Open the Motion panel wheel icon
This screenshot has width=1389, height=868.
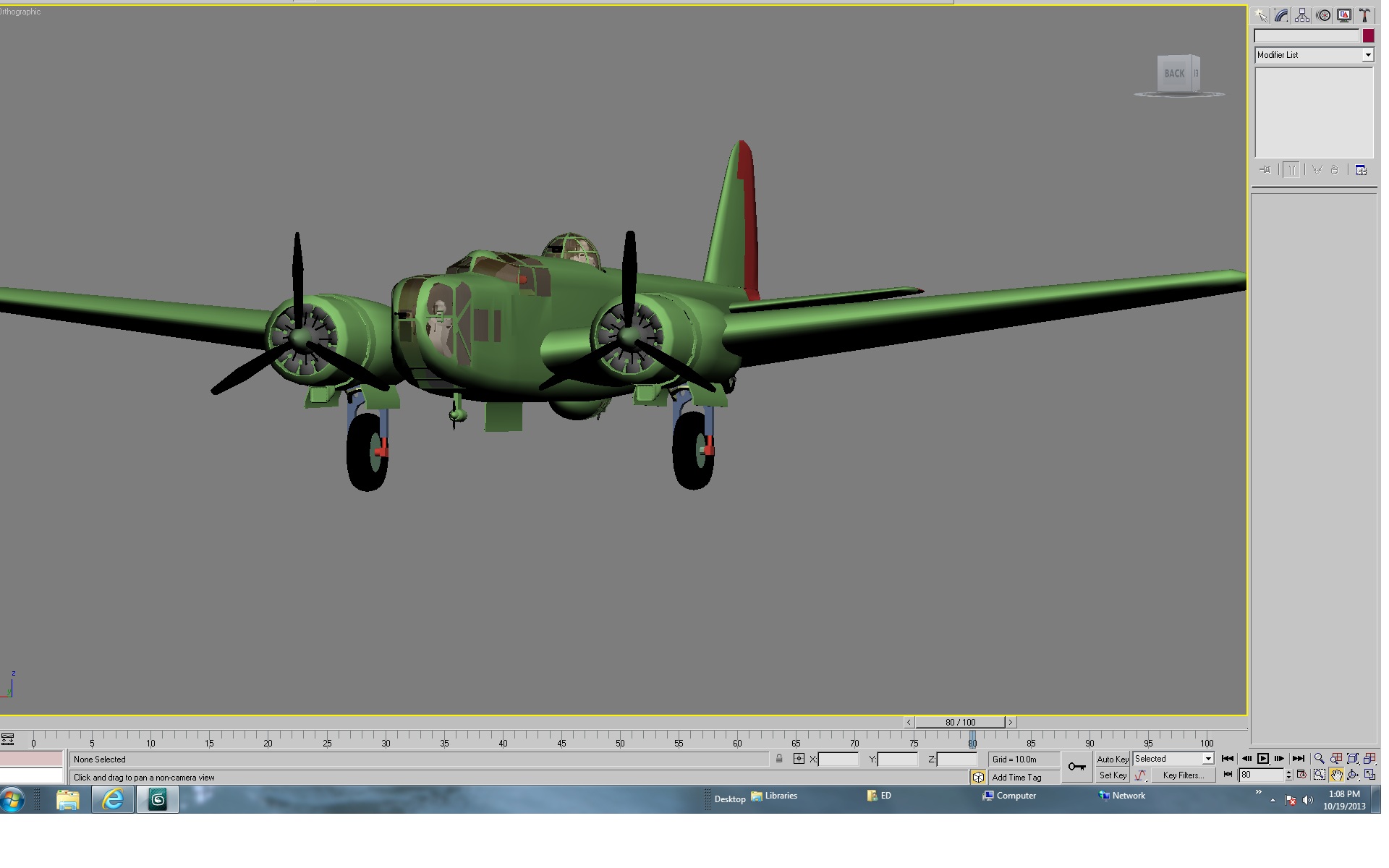point(1323,15)
